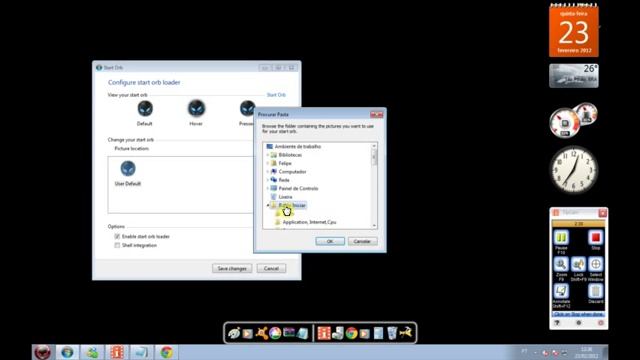Viewport: 640px width, 360px height.
Task: Select Painel de Controlo in tree
Action: pos(298,189)
